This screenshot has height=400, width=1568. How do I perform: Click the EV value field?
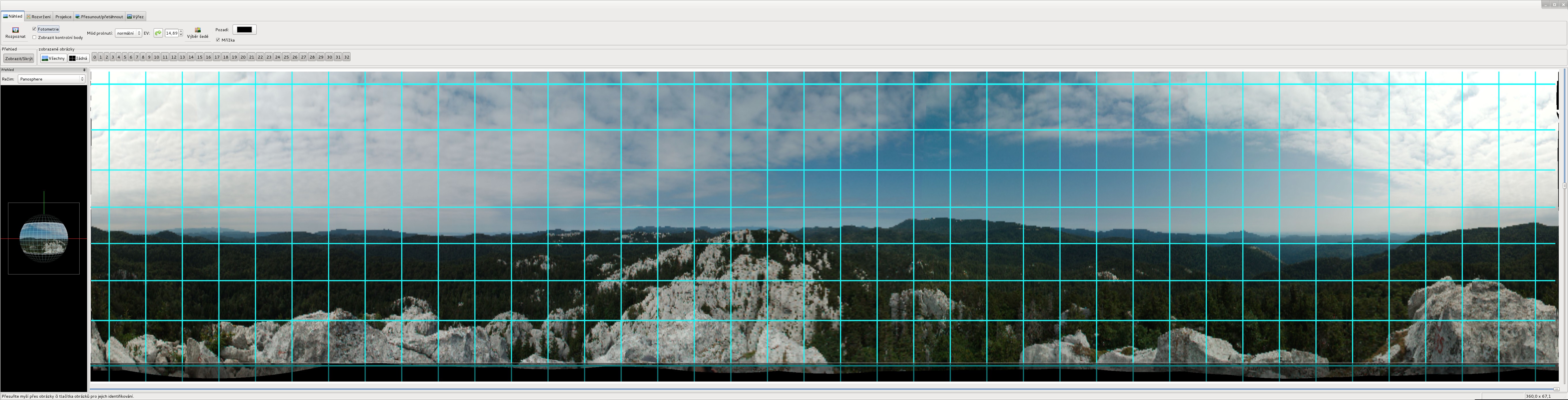pos(172,33)
